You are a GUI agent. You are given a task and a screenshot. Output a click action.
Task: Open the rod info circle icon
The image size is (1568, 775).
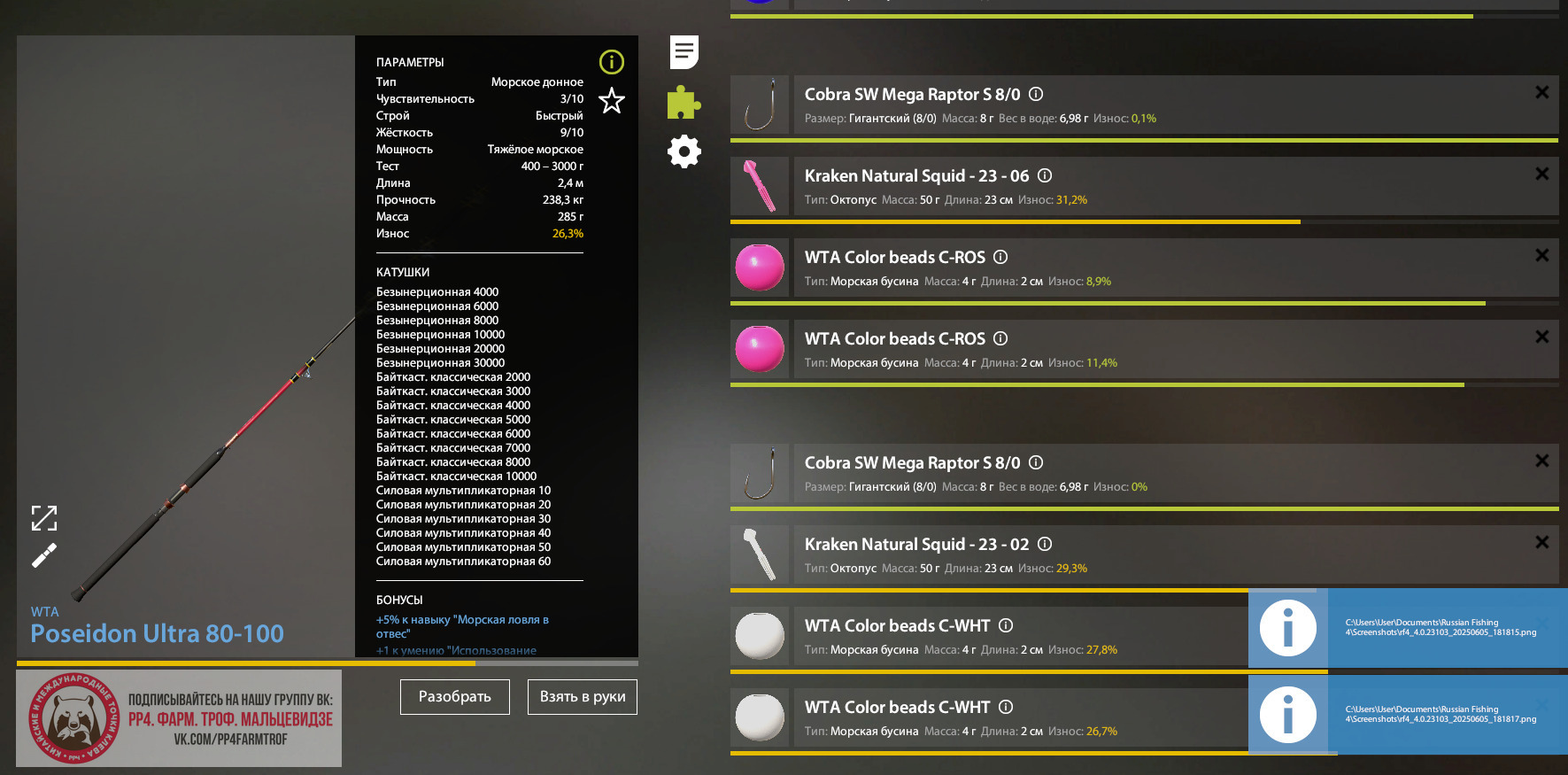(612, 62)
